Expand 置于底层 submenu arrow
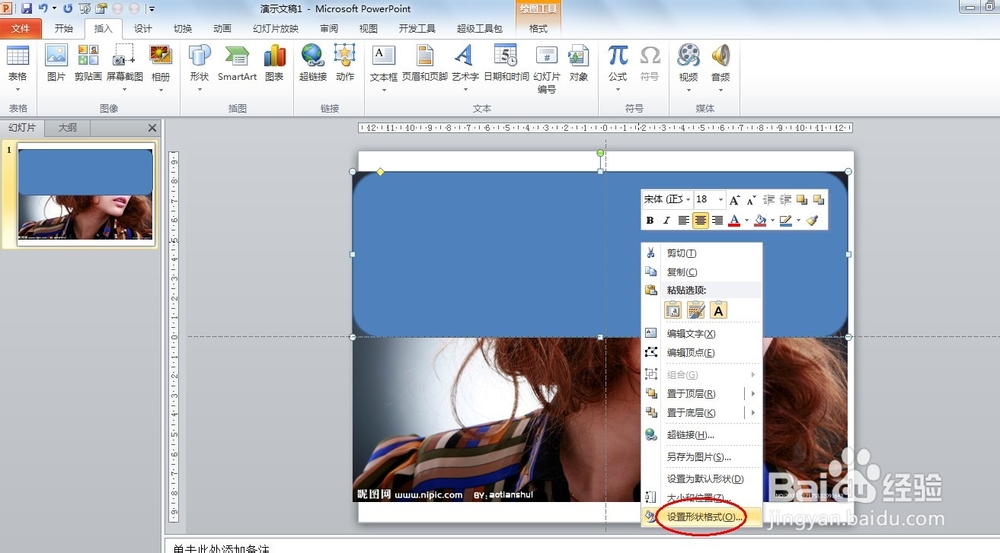 click(753, 413)
